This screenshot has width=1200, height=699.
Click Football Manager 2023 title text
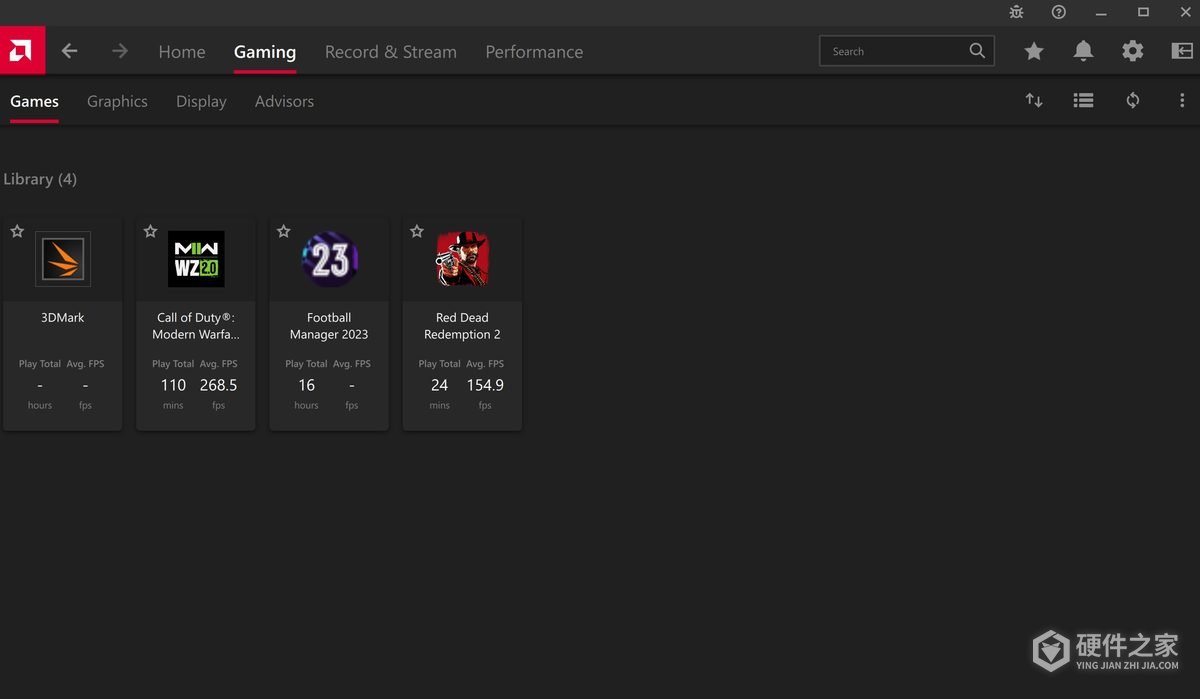[x=329, y=326]
